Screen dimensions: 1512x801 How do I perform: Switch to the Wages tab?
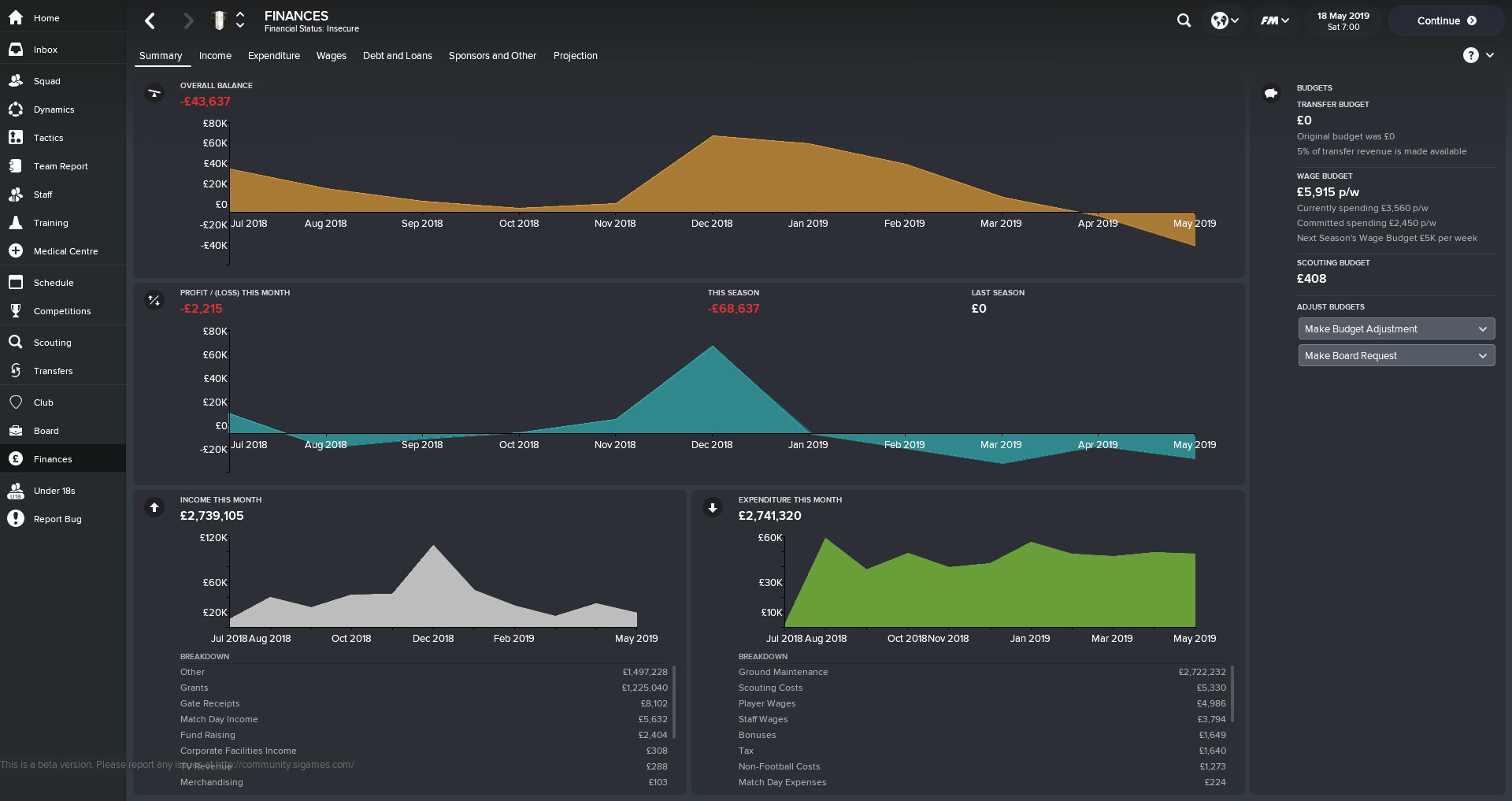(x=331, y=56)
